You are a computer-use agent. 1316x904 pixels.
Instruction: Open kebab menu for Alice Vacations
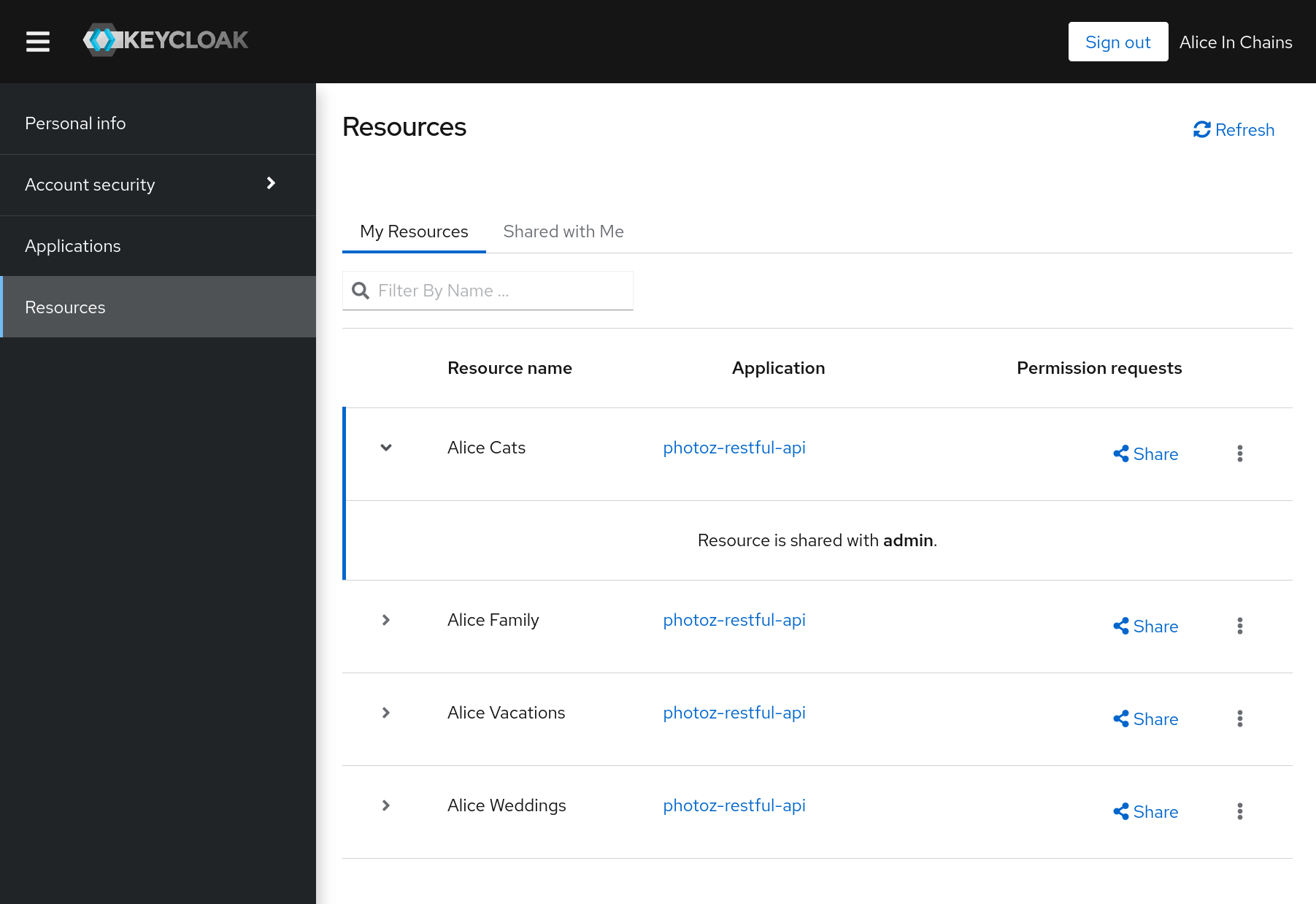[1239, 719]
